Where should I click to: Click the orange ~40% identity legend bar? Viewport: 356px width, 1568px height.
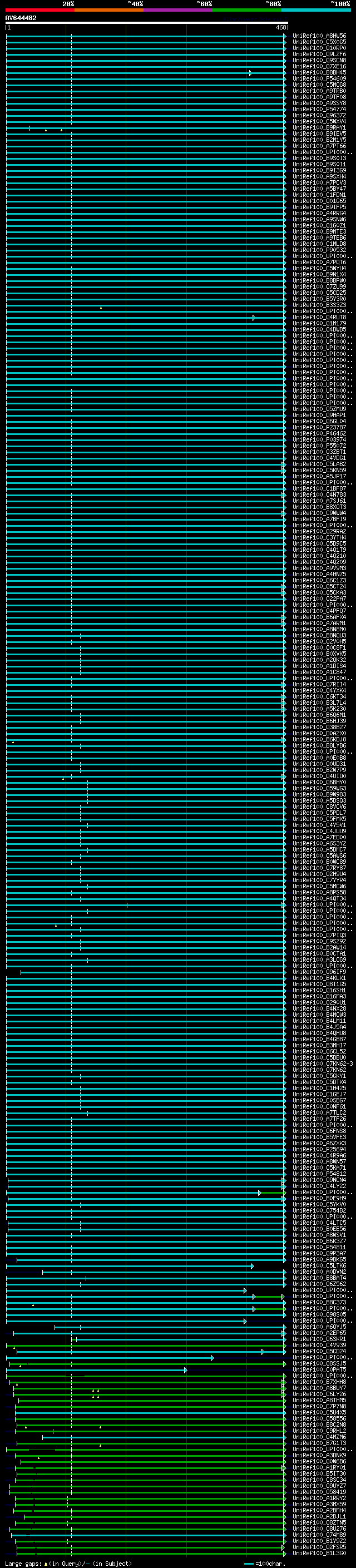pos(109,11)
